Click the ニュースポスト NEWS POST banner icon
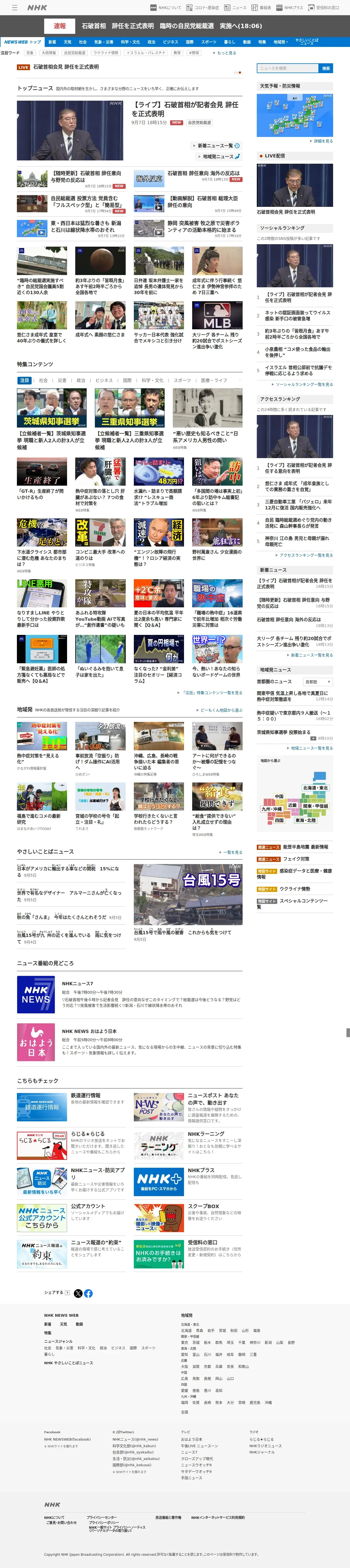Screen dimensions: 350x1568 159,1107
